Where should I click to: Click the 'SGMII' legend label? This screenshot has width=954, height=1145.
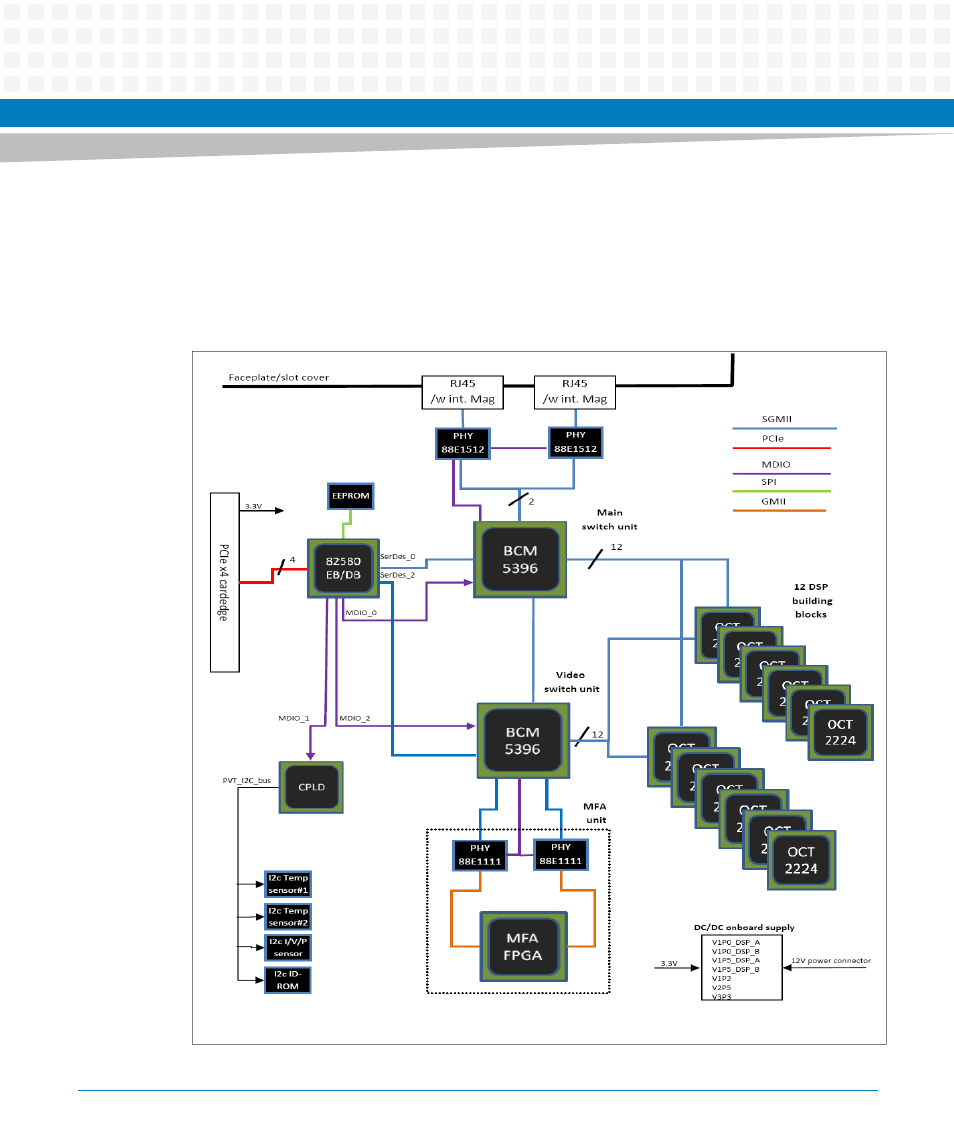pyautogui.click(x=776, y=419)
